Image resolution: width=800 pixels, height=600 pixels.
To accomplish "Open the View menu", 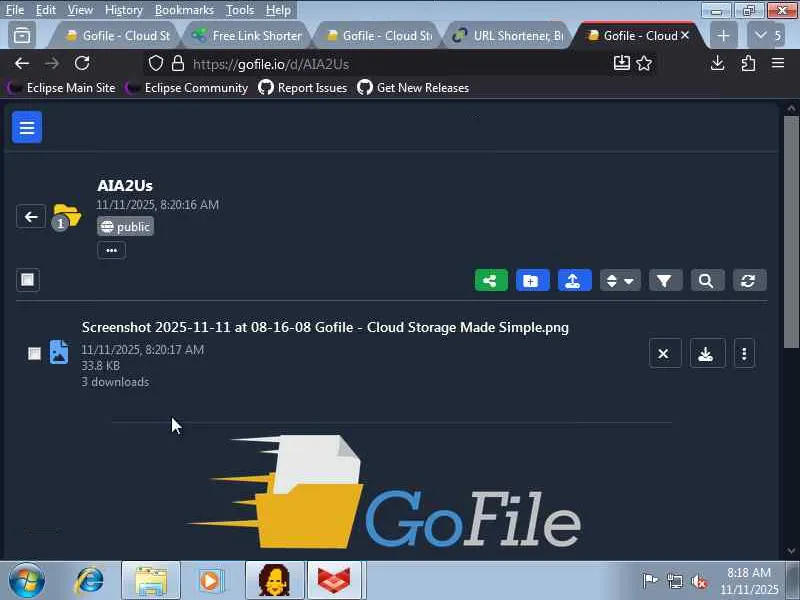I will (80, 10).
